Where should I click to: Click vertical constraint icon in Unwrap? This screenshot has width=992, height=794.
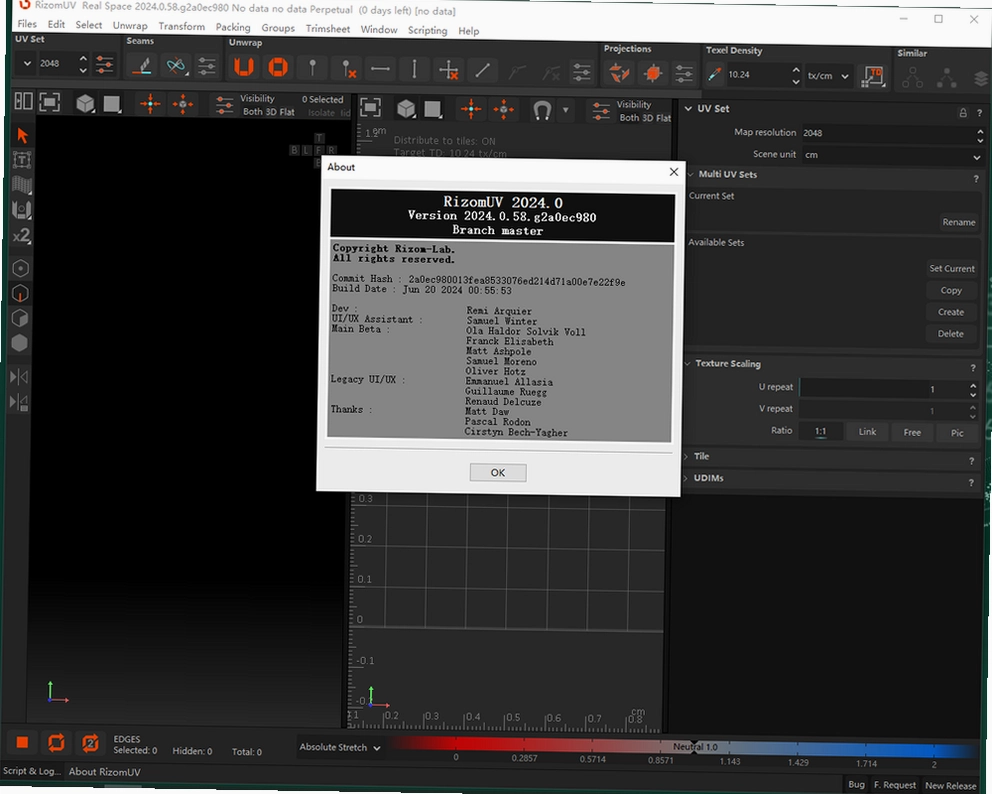[414, 69]
